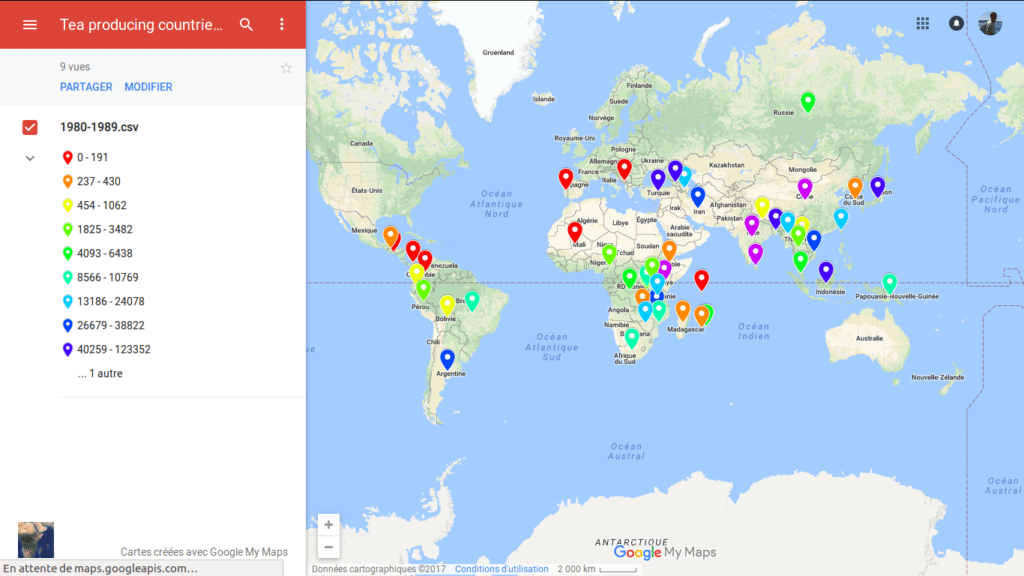
Task: Select the magenta pin at India's southern tip
Action: (x=756, y=253)
